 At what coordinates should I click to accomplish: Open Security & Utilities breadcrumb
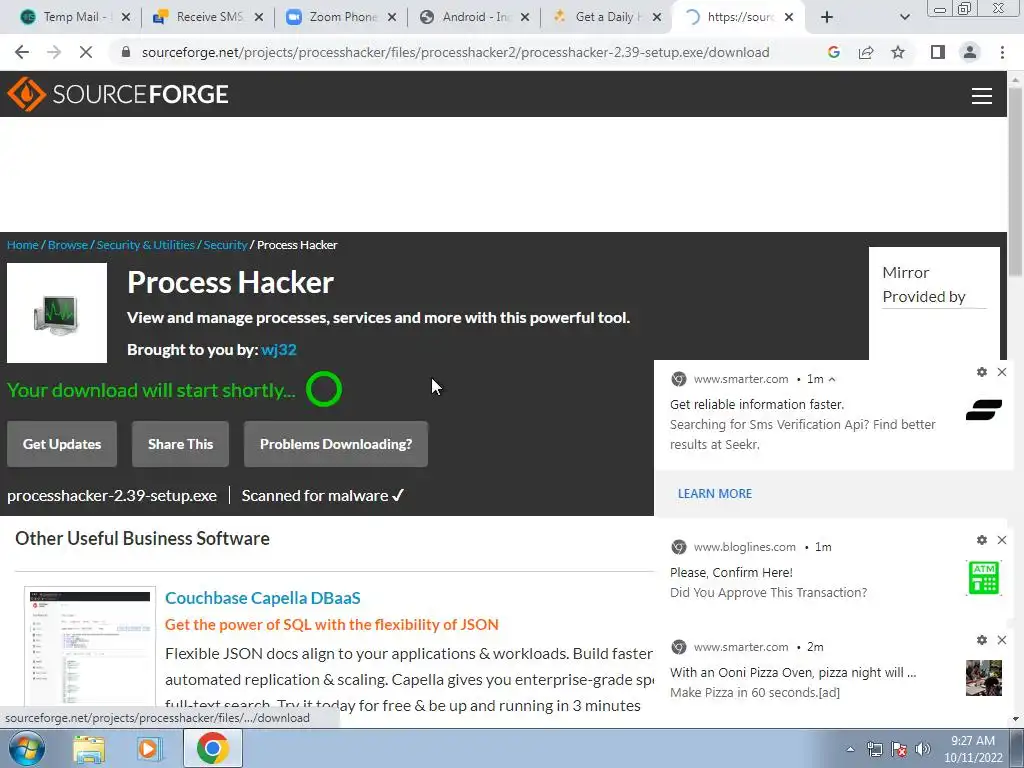[x=146, y=245]
